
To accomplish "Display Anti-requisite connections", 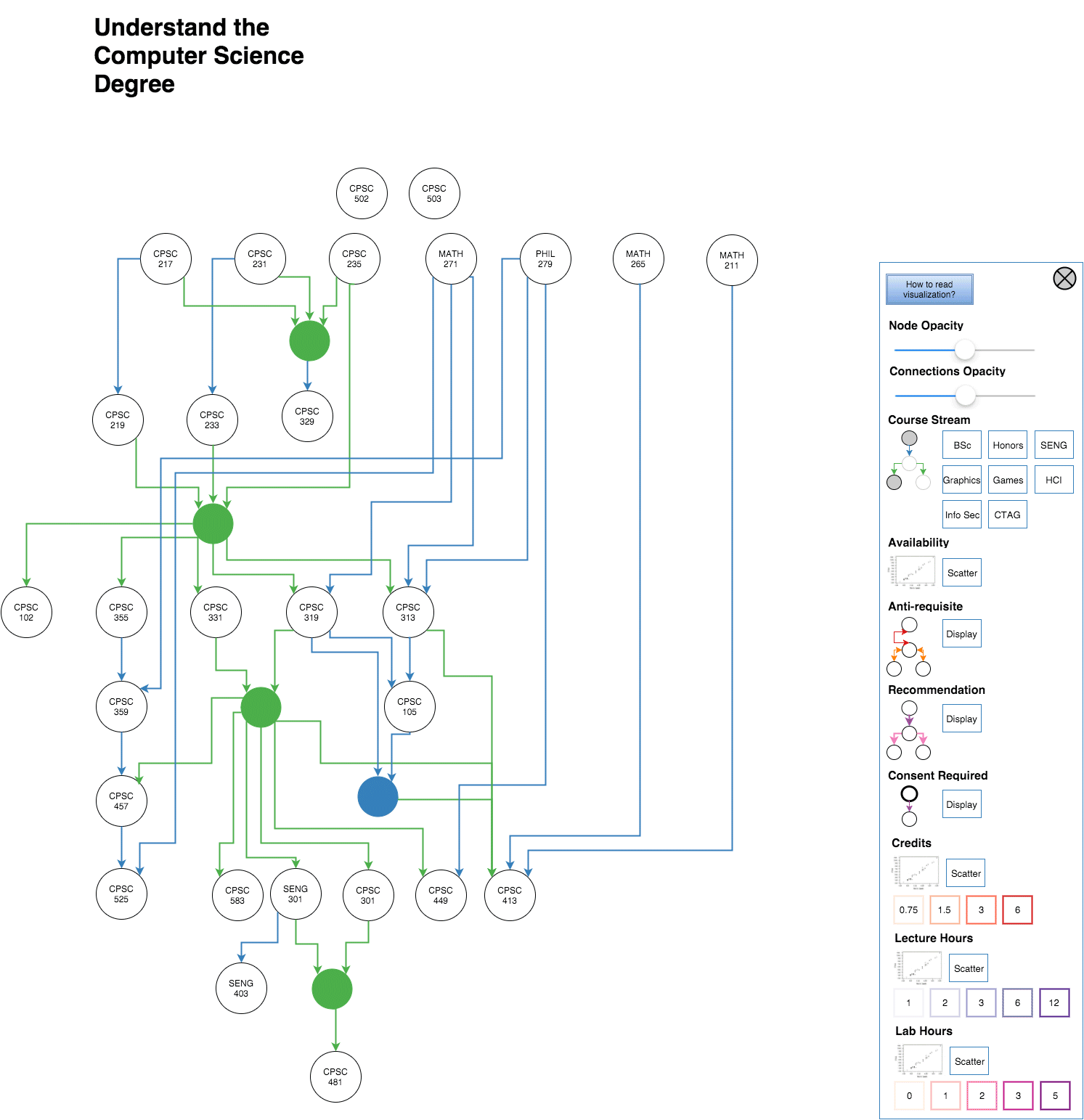I will pos(962,634).
